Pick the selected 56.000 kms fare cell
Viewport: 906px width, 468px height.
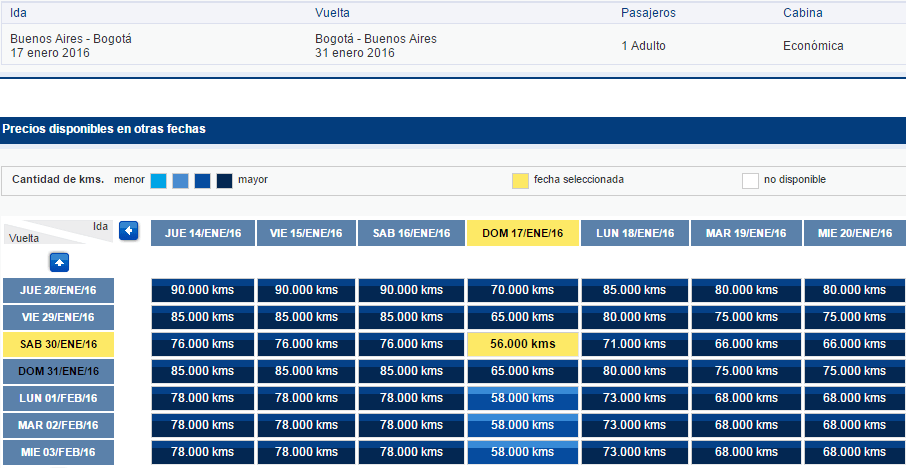click(x=523, y=344)
